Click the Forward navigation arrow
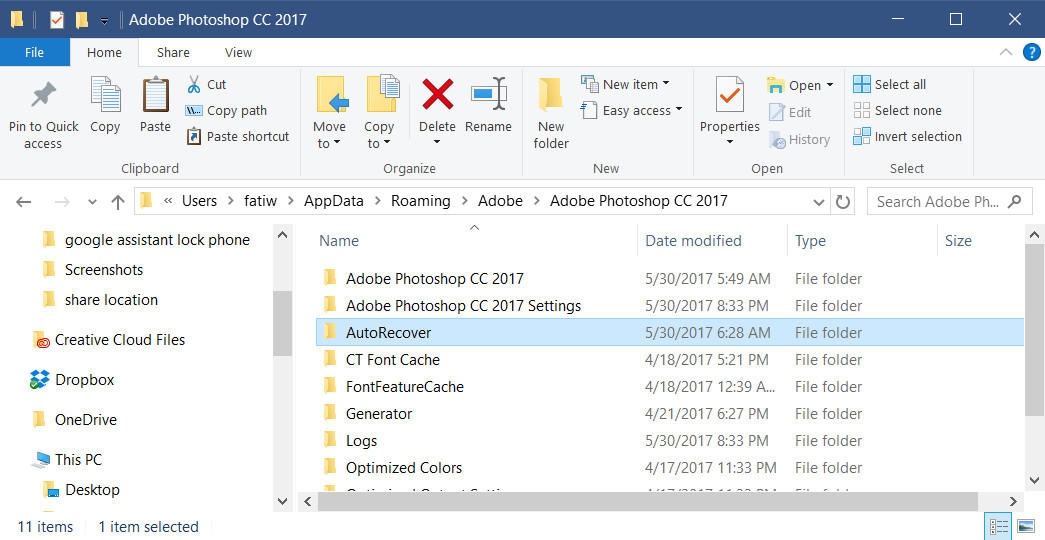 coord(62,201)
